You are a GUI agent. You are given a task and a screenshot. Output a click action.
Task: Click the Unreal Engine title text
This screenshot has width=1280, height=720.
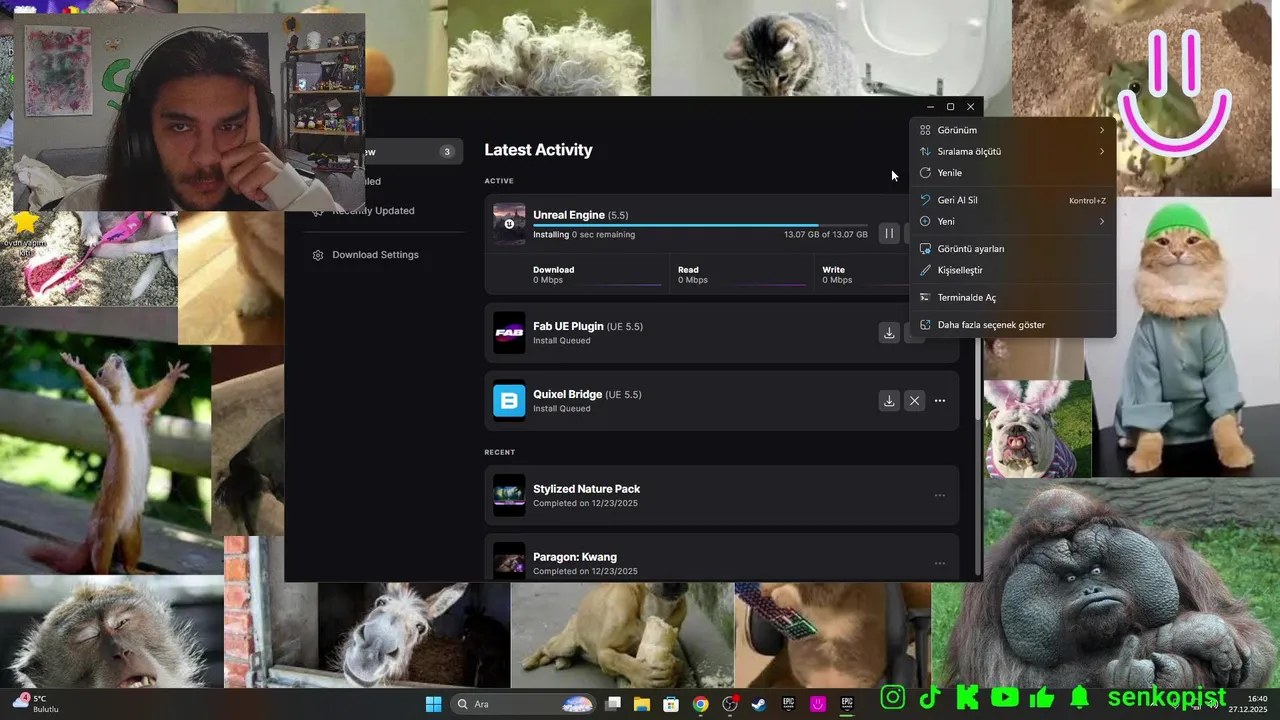[x=568, y=215]
